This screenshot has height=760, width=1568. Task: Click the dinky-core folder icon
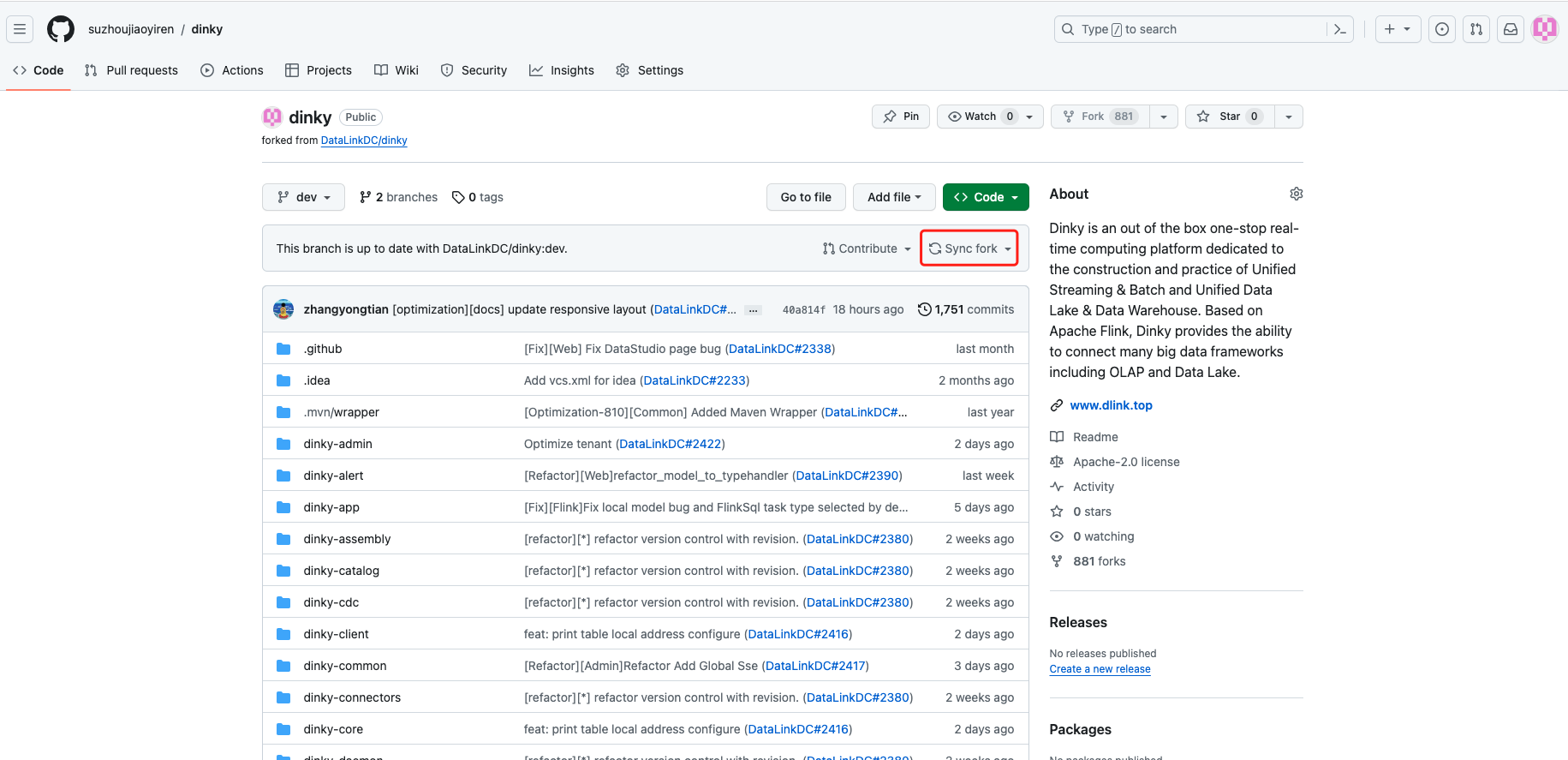[283, 729]
